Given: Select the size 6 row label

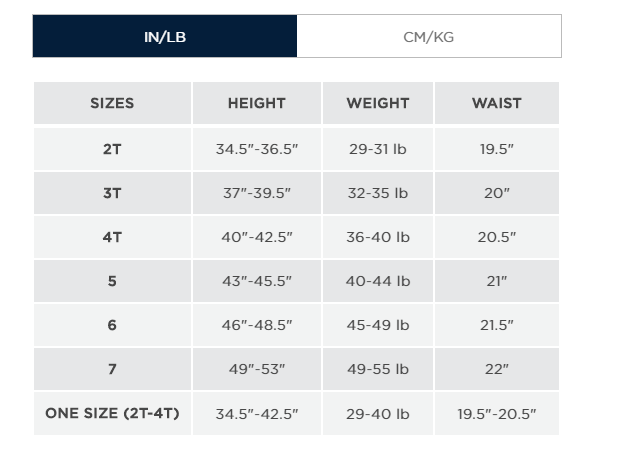Looking at the screenshot, I should point(112,325).
